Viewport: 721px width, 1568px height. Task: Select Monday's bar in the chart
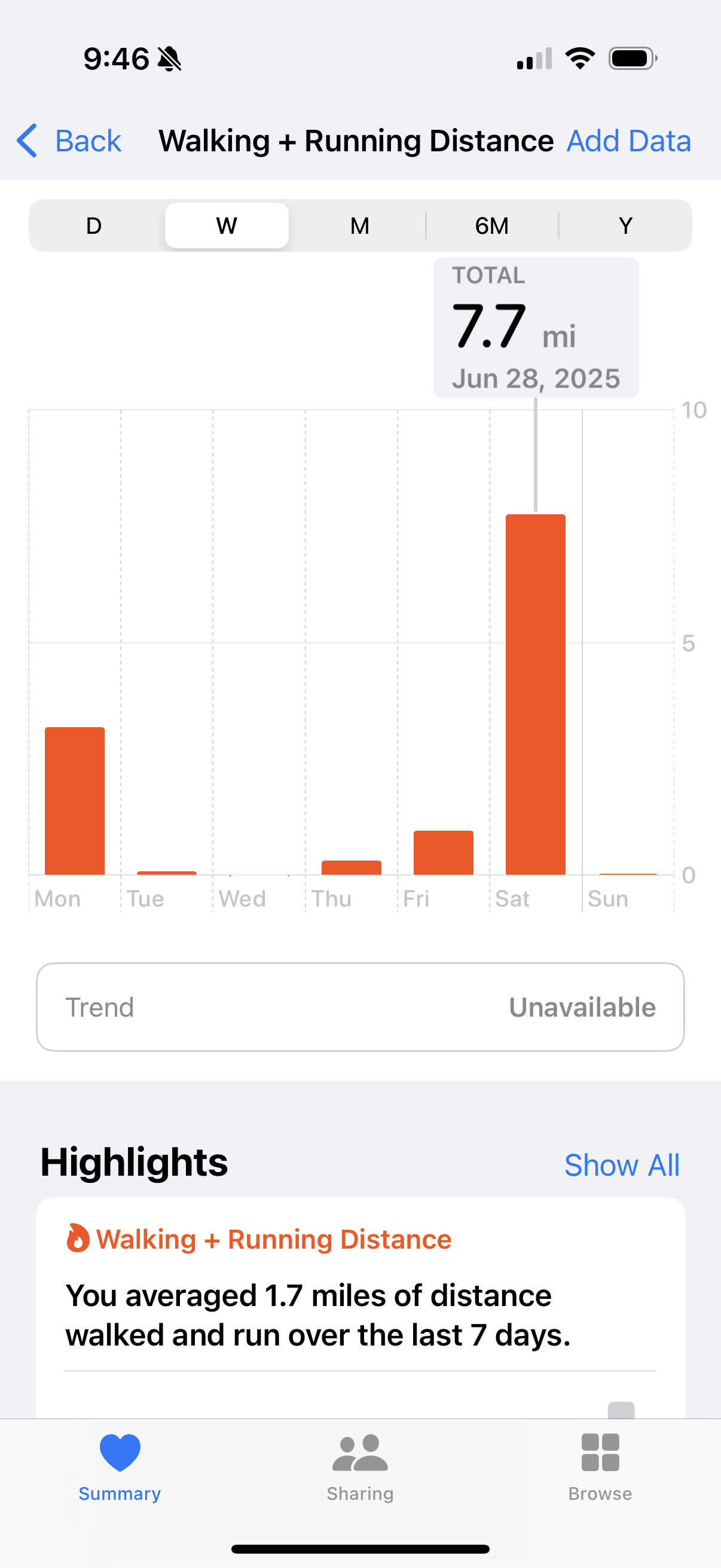pyautogui.click(x=75, y=801)
